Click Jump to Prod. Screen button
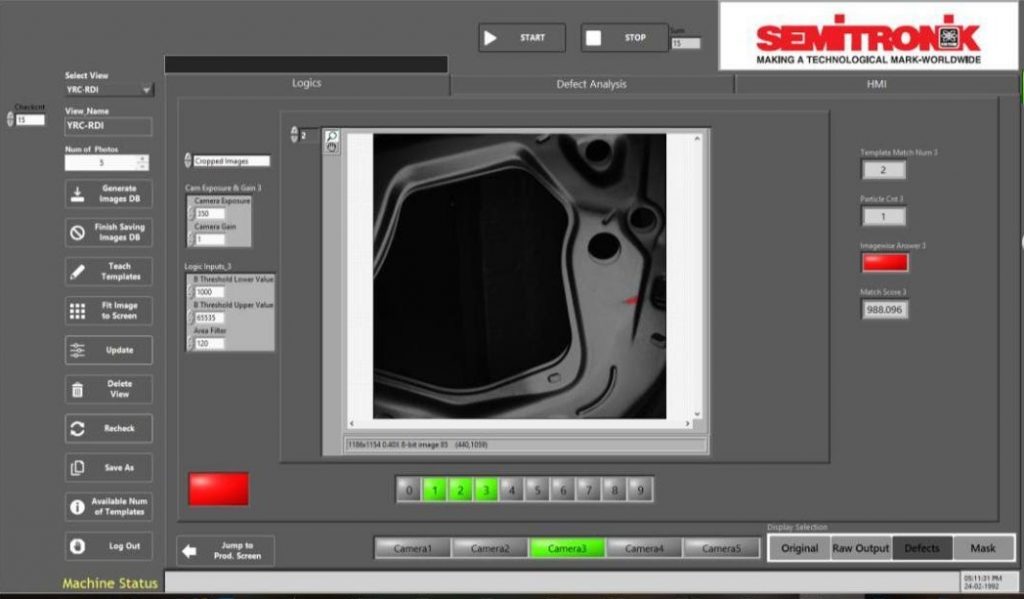This screenshot has width=1024, height=599. pos(226,550)
